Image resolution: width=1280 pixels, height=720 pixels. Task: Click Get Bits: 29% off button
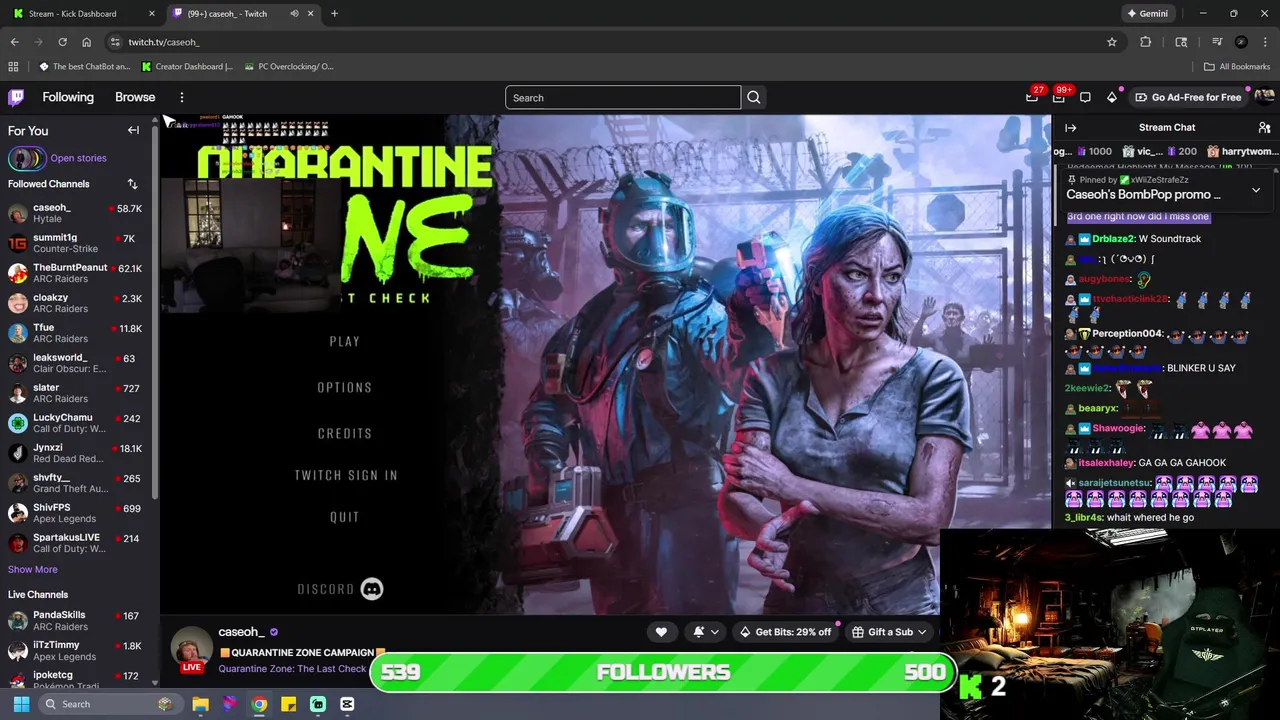tap(785, 632)
